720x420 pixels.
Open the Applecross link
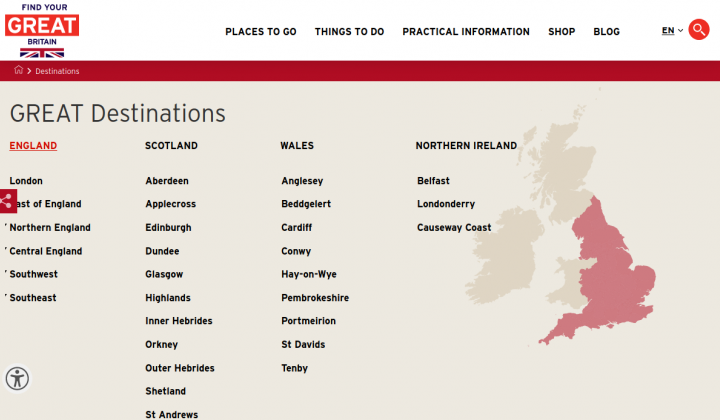point(171,204)
